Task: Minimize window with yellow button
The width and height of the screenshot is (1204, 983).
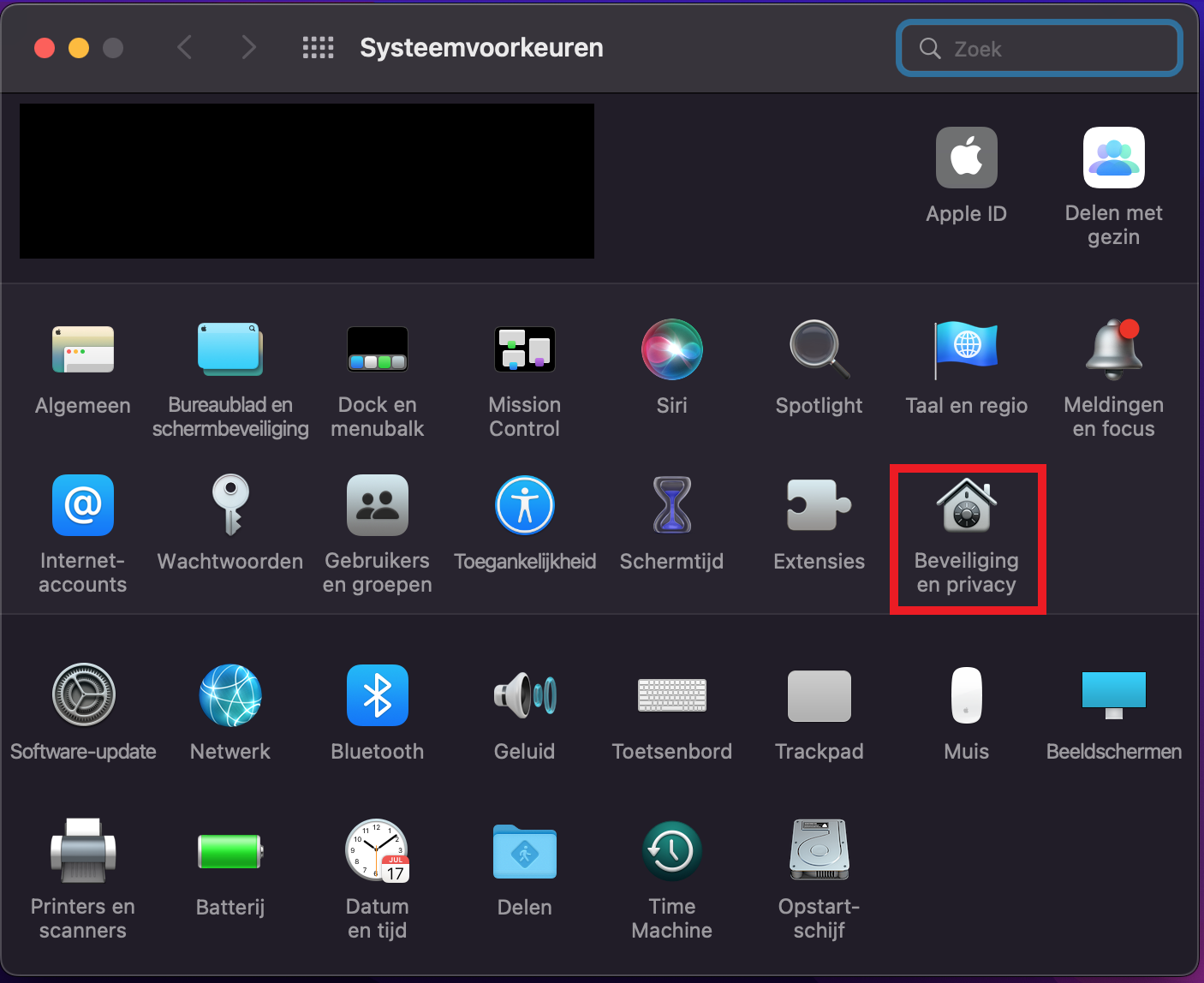Action: point(79,48)
